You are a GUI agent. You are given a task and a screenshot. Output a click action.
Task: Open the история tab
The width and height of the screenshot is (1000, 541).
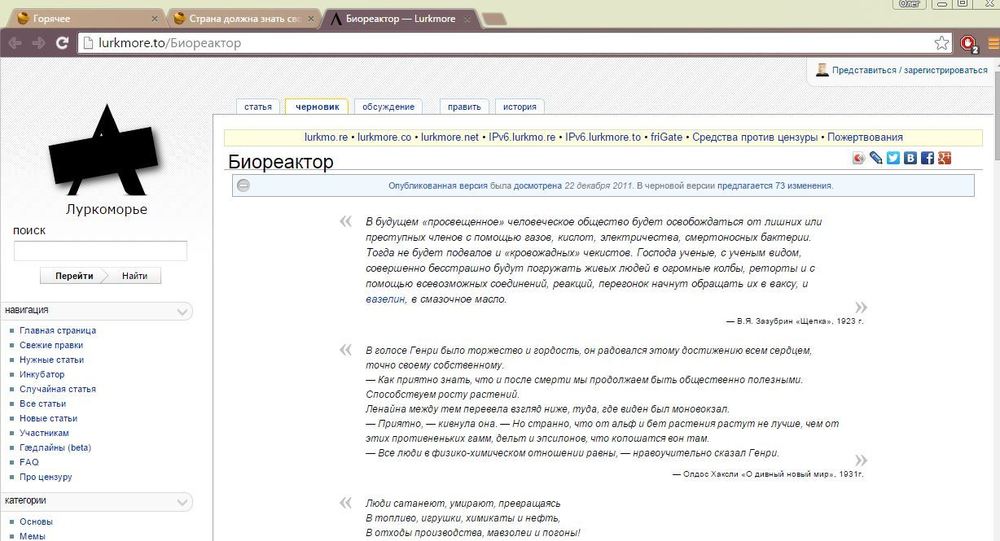[x=519, y=107]
